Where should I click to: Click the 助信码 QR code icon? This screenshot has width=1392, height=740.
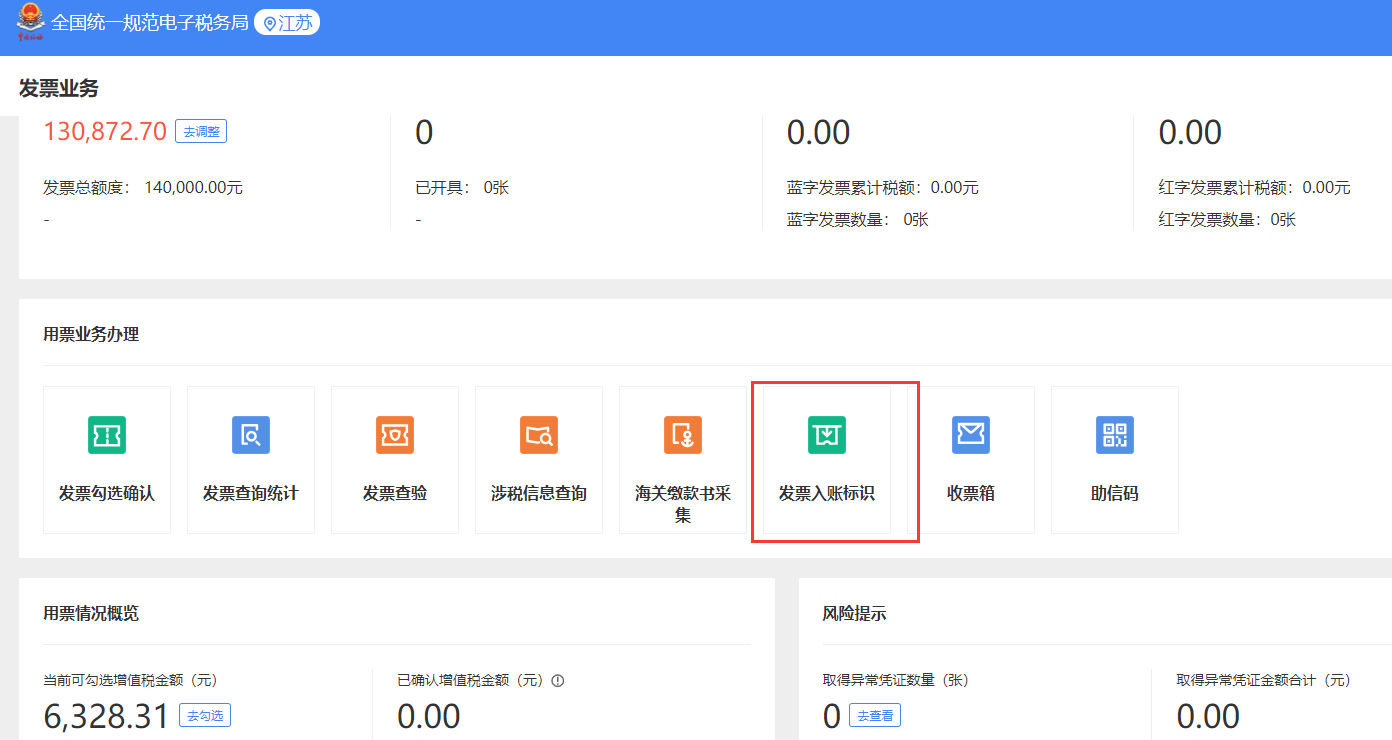click(1114, 435)
